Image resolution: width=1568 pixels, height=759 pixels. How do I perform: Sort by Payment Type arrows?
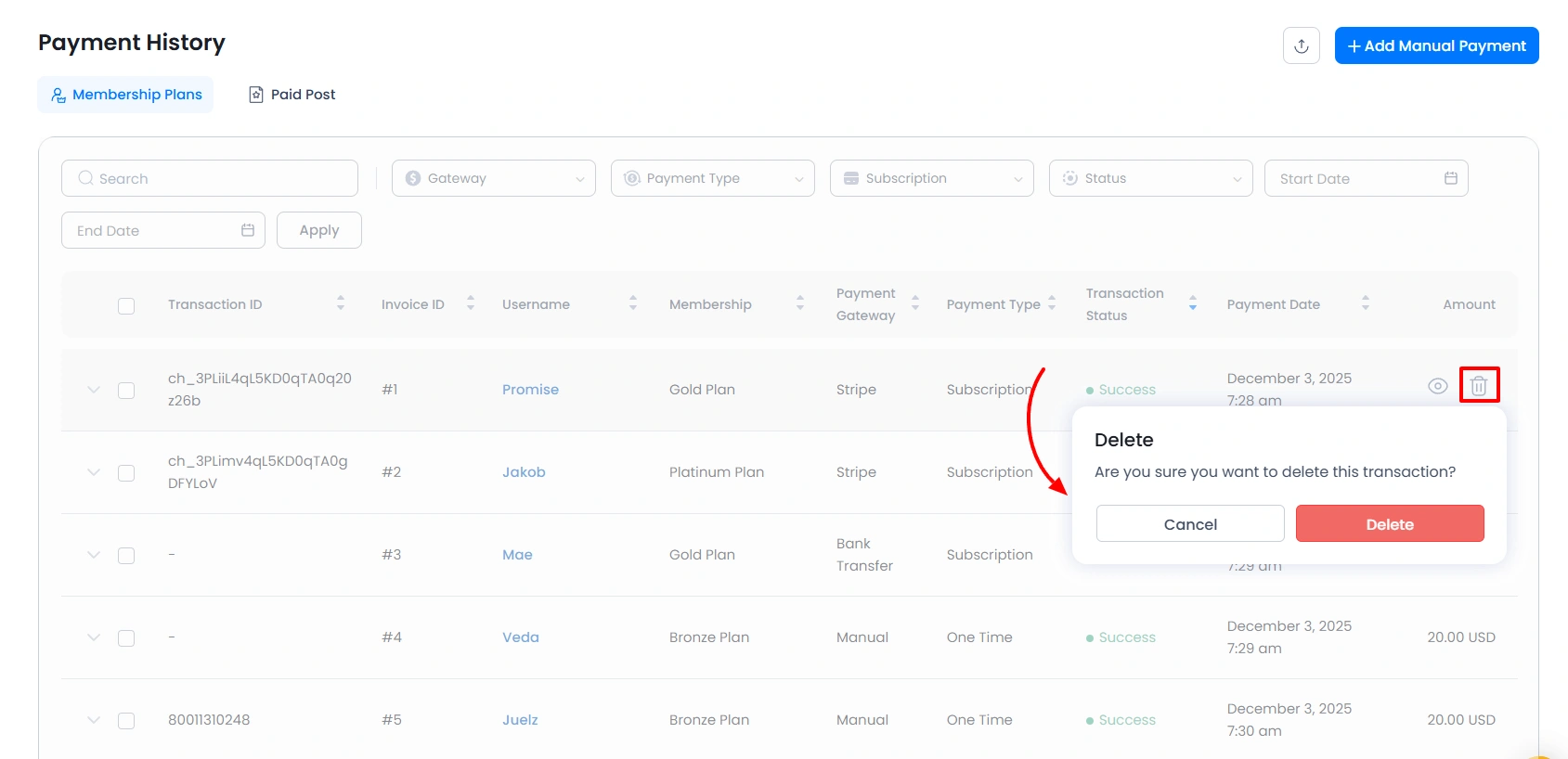point(1052,303)
